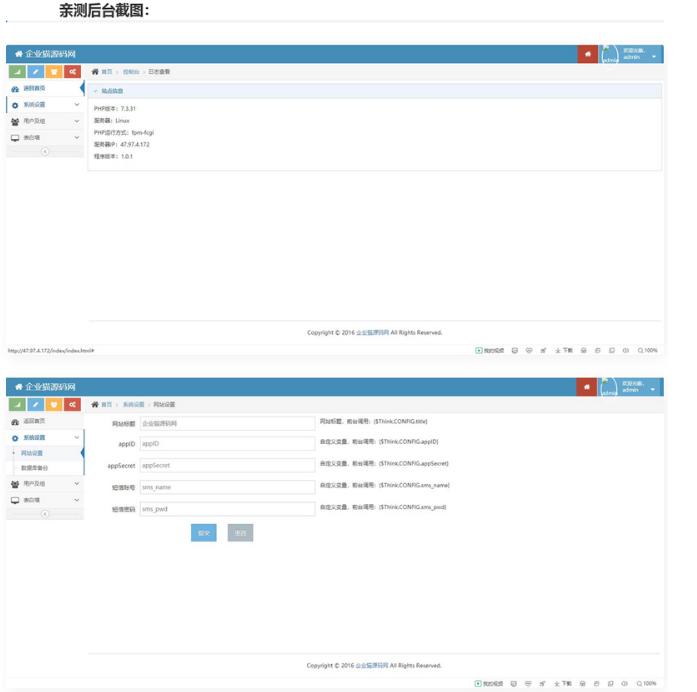697x692 pixels.
Task: Collapse the sidebar in the bottom screenshot
Action: click(x=44, y=514)
